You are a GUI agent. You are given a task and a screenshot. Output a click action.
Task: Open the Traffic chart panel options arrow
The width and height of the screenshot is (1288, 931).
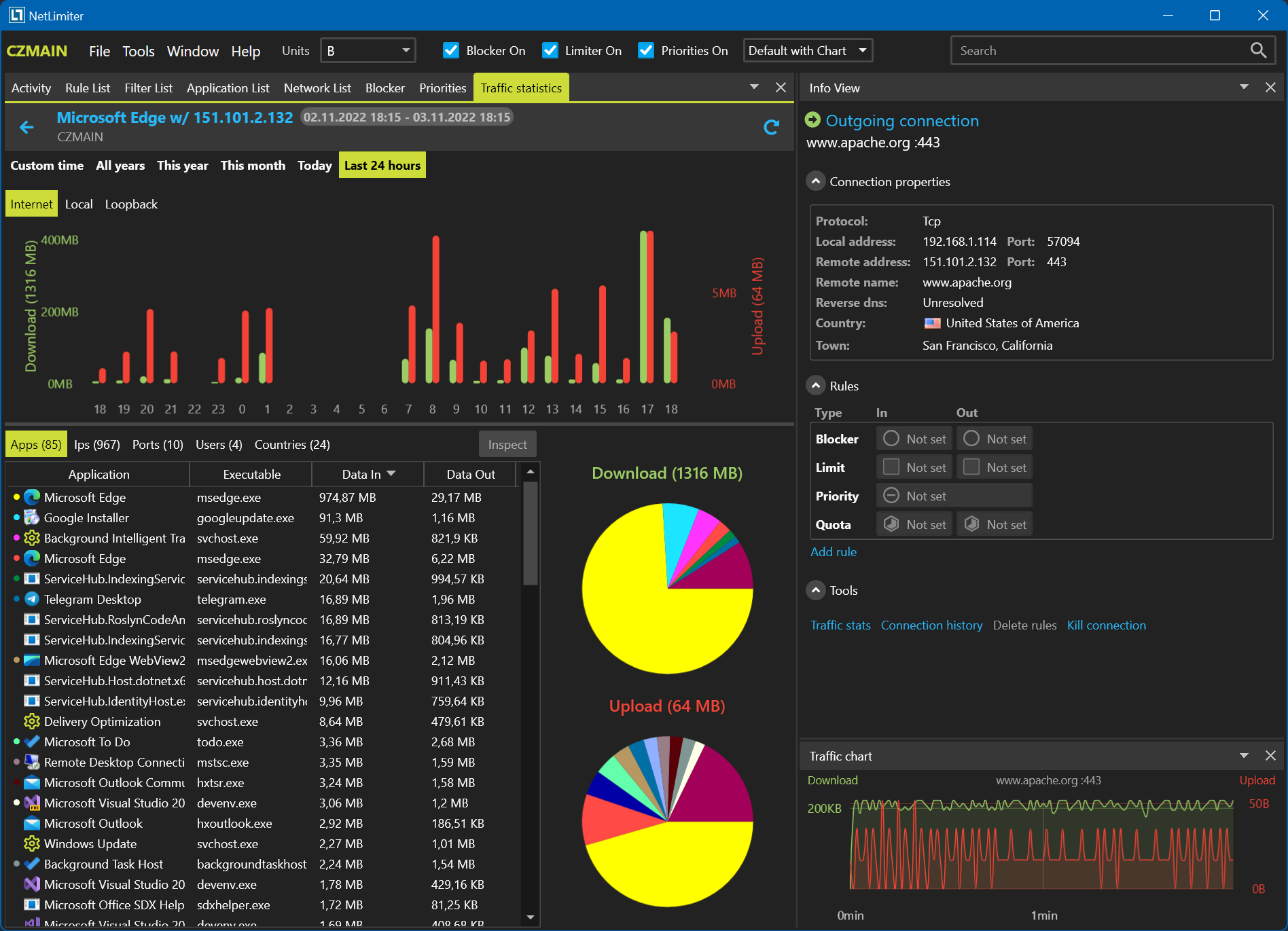click(x=1244, y=755)
